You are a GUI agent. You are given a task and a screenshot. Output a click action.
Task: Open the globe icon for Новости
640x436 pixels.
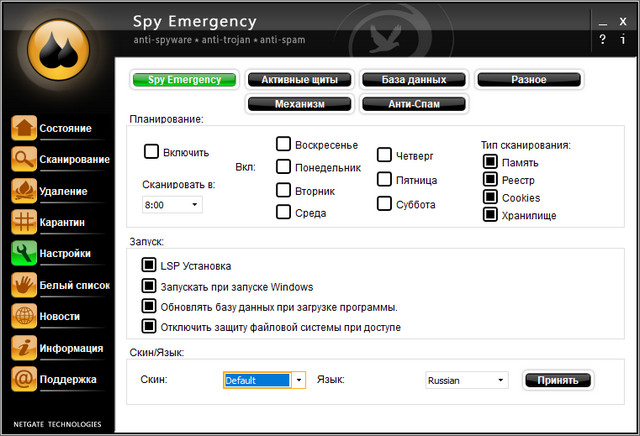point(24,316)
